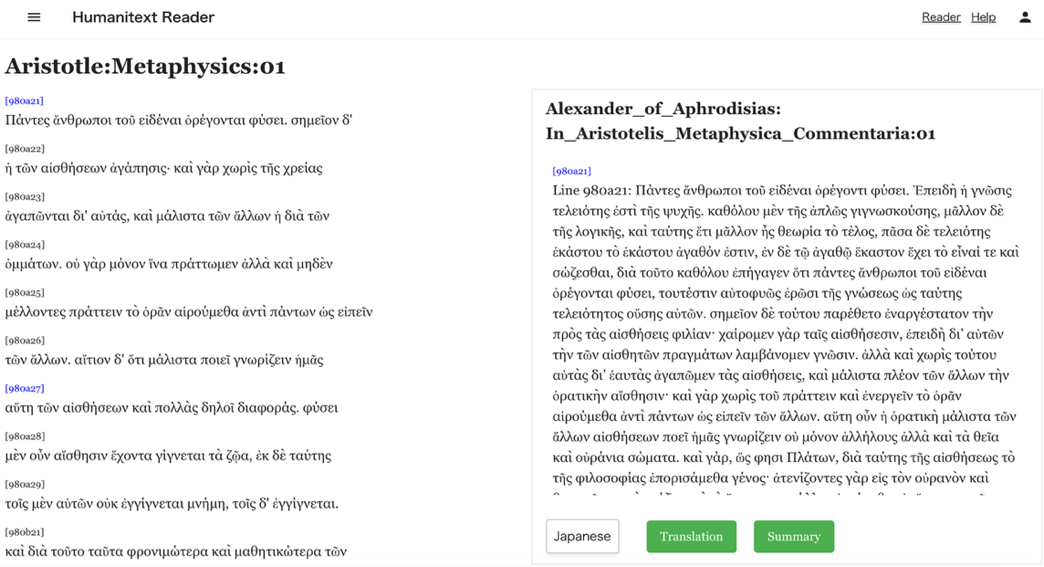Click the 980a21 link in Alexander's commentary

(572, 171)
